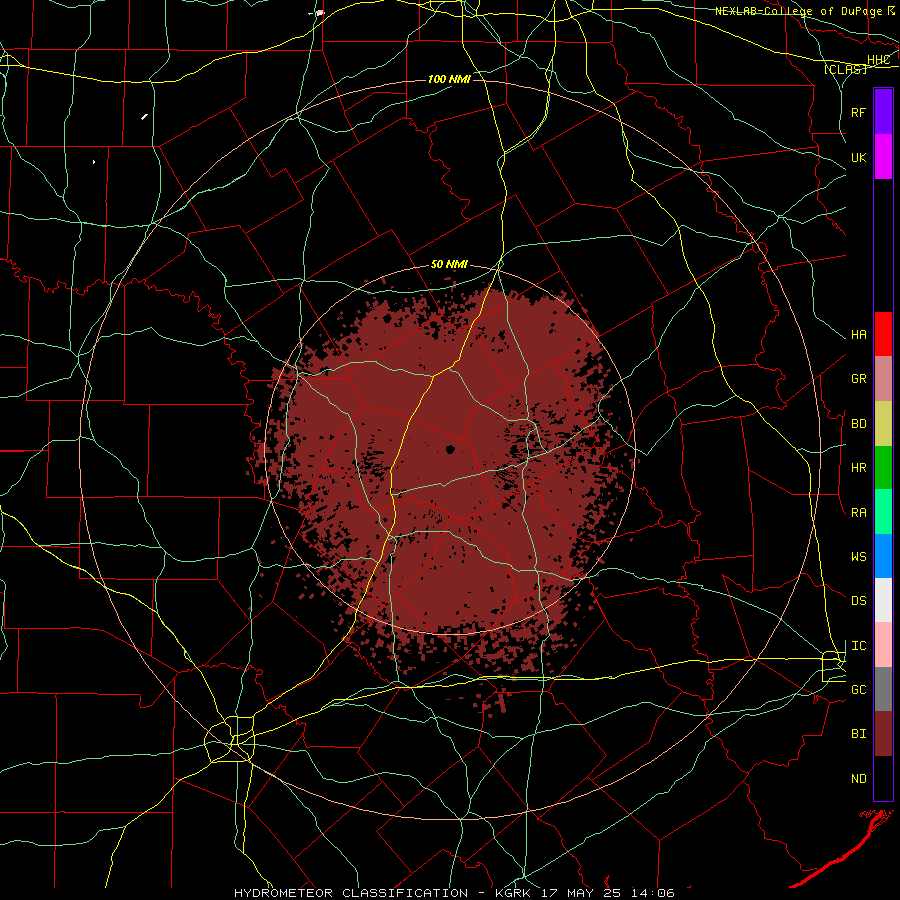Click the IC legend label
Screen dimensions: 900x900
click(858, 646)
